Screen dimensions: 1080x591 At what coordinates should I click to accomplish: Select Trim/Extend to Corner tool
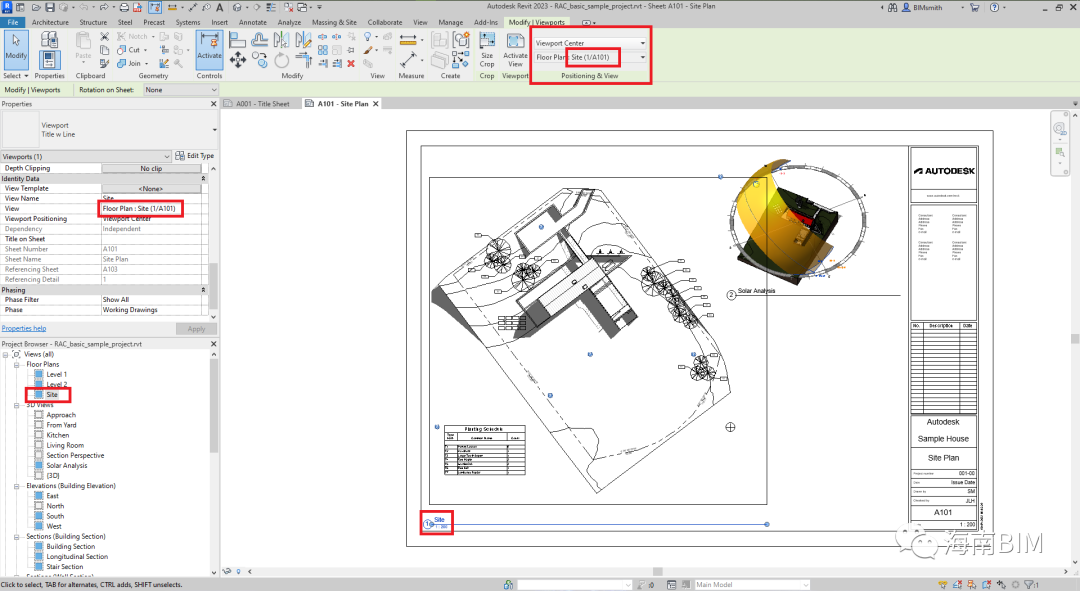(303, 61)
